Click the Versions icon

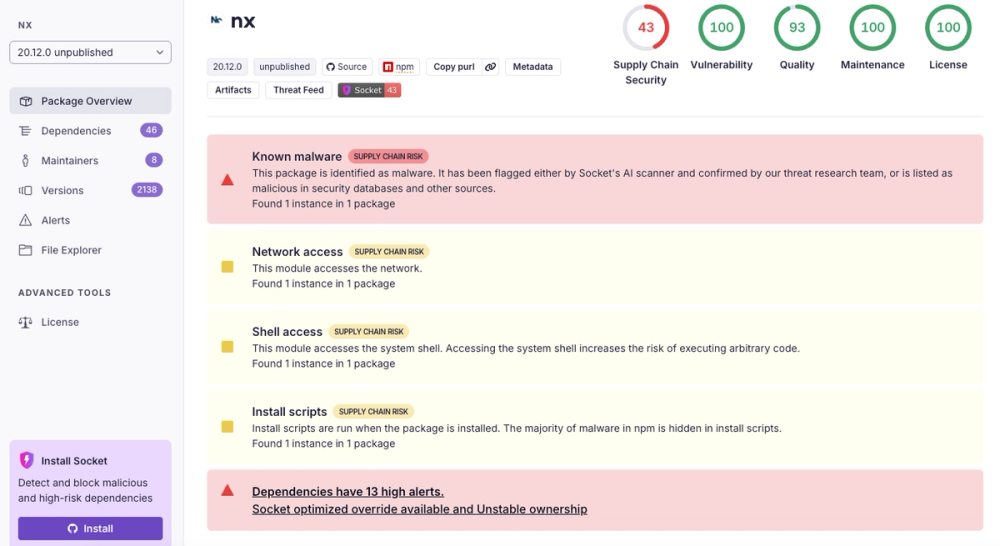tap(26, 190)
